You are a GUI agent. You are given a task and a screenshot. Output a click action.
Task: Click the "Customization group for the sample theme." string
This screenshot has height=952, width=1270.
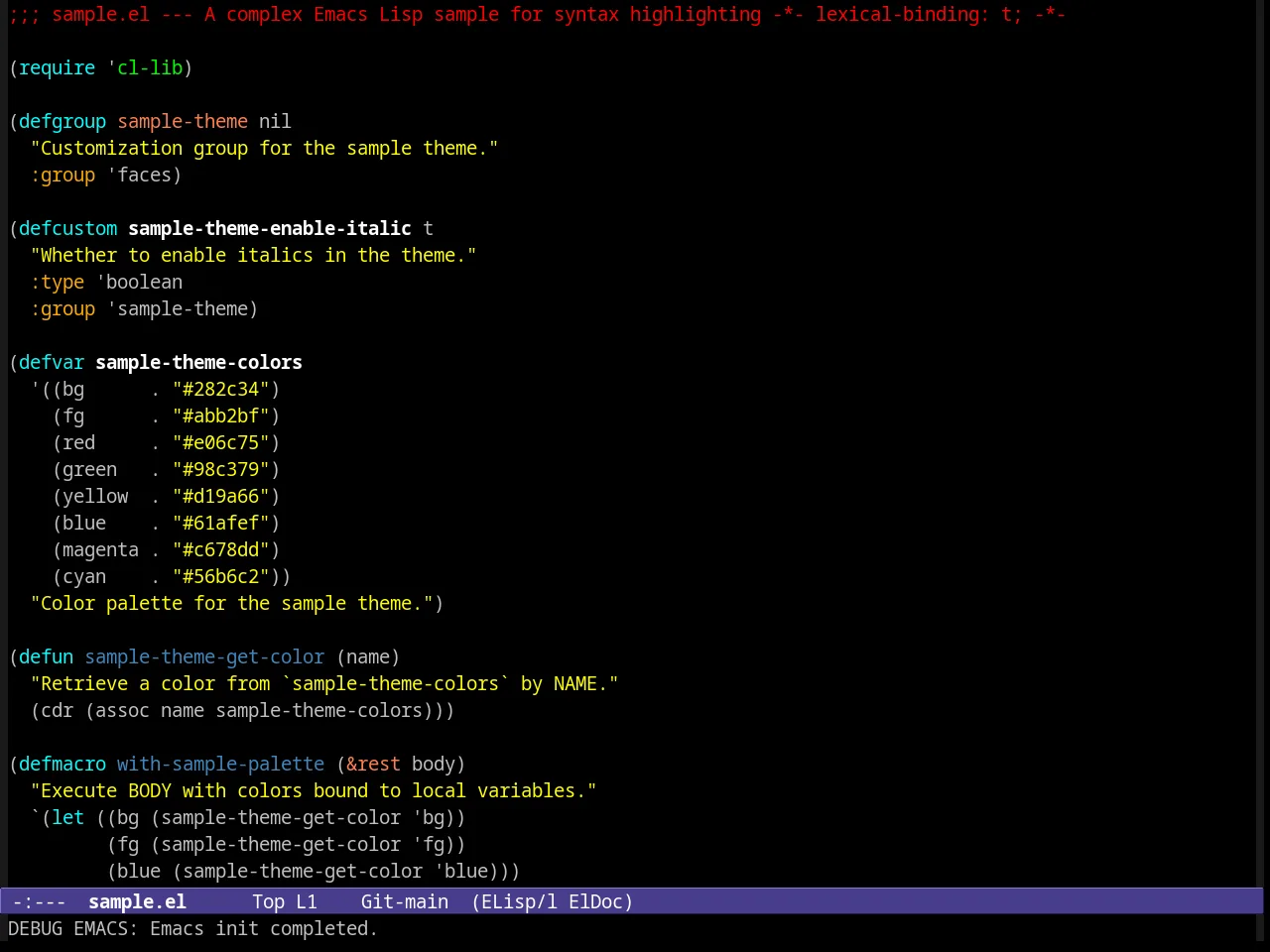pos(265,148)
